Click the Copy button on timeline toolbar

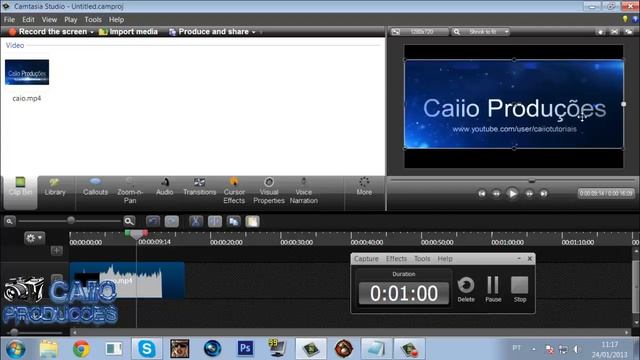(x=233, y=221)
